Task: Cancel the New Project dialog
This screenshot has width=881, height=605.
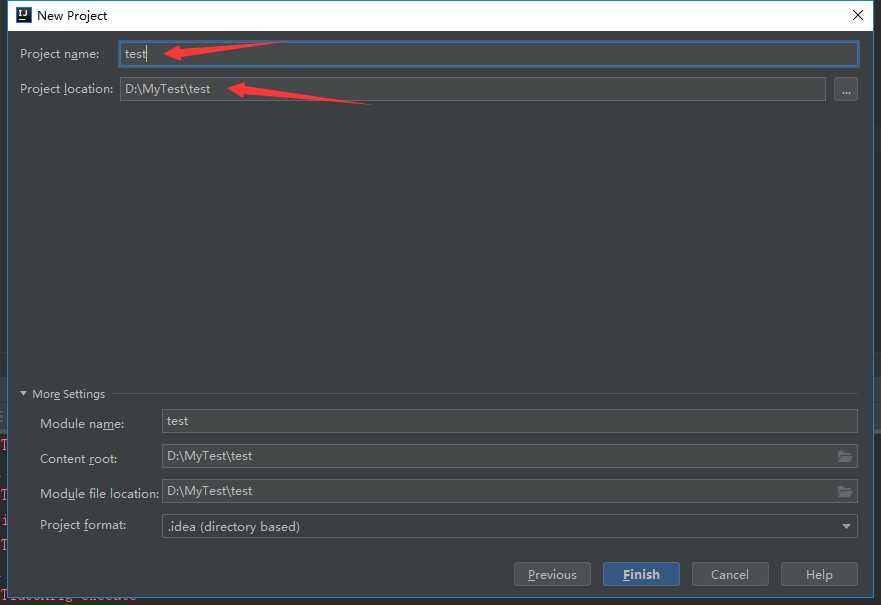Action: point(730,574)
